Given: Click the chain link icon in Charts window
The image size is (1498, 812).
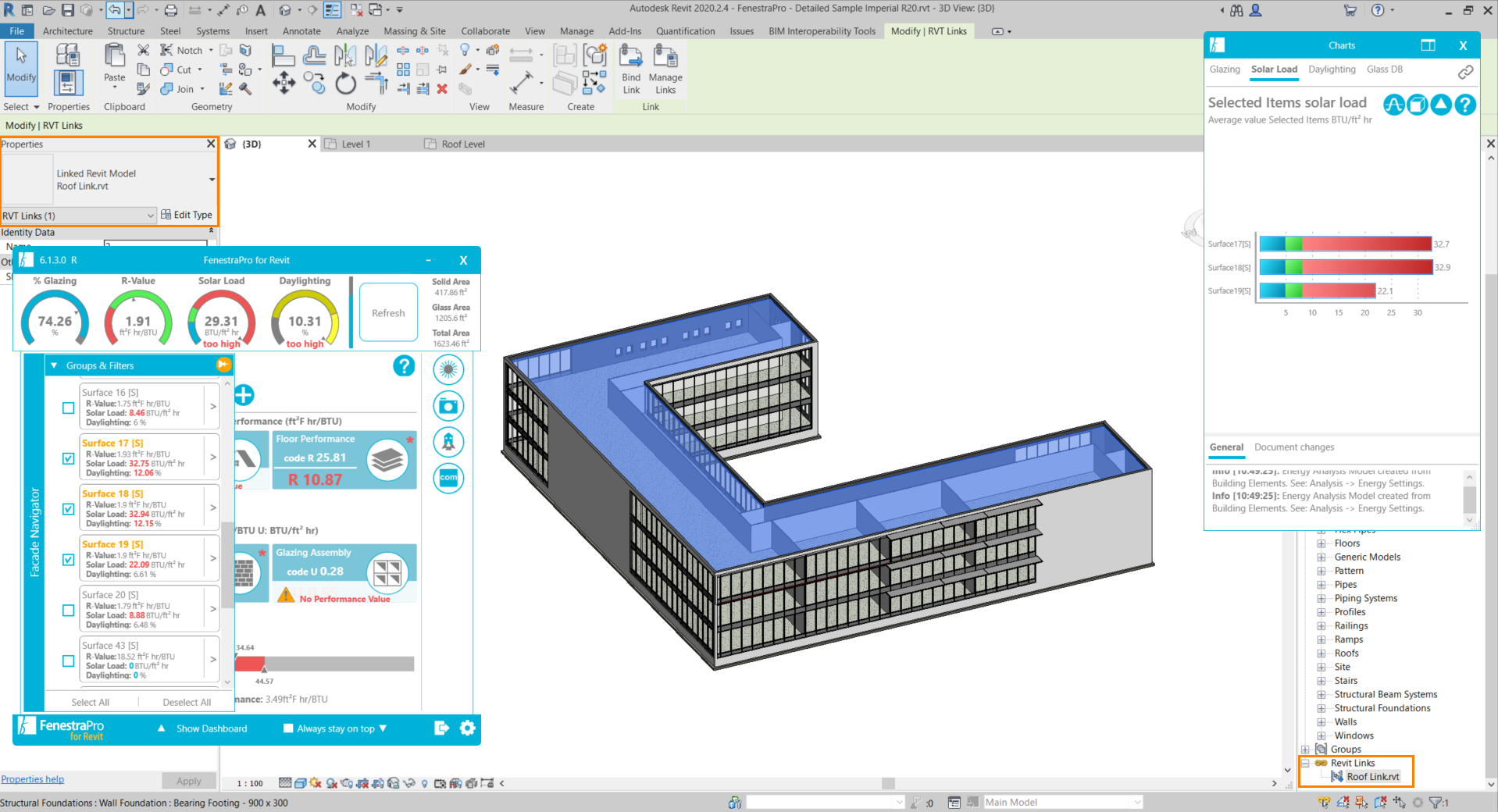Looking at the screenshot, I should (1465, 72).
